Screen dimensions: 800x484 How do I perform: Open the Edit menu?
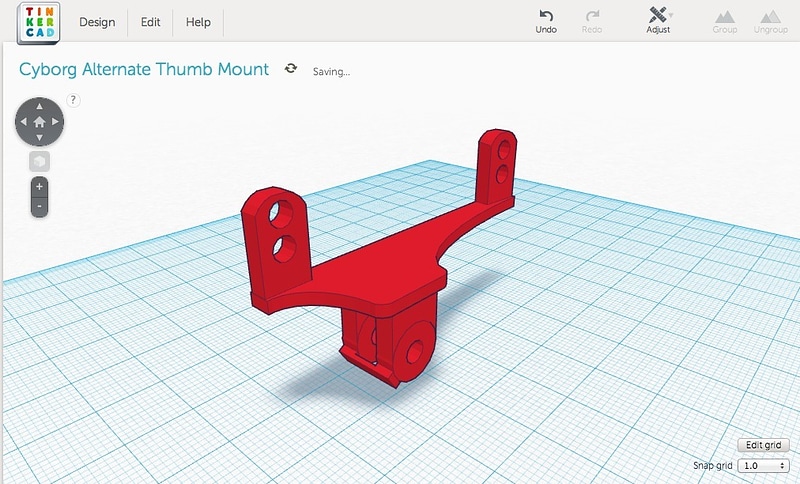coord(151,22)
